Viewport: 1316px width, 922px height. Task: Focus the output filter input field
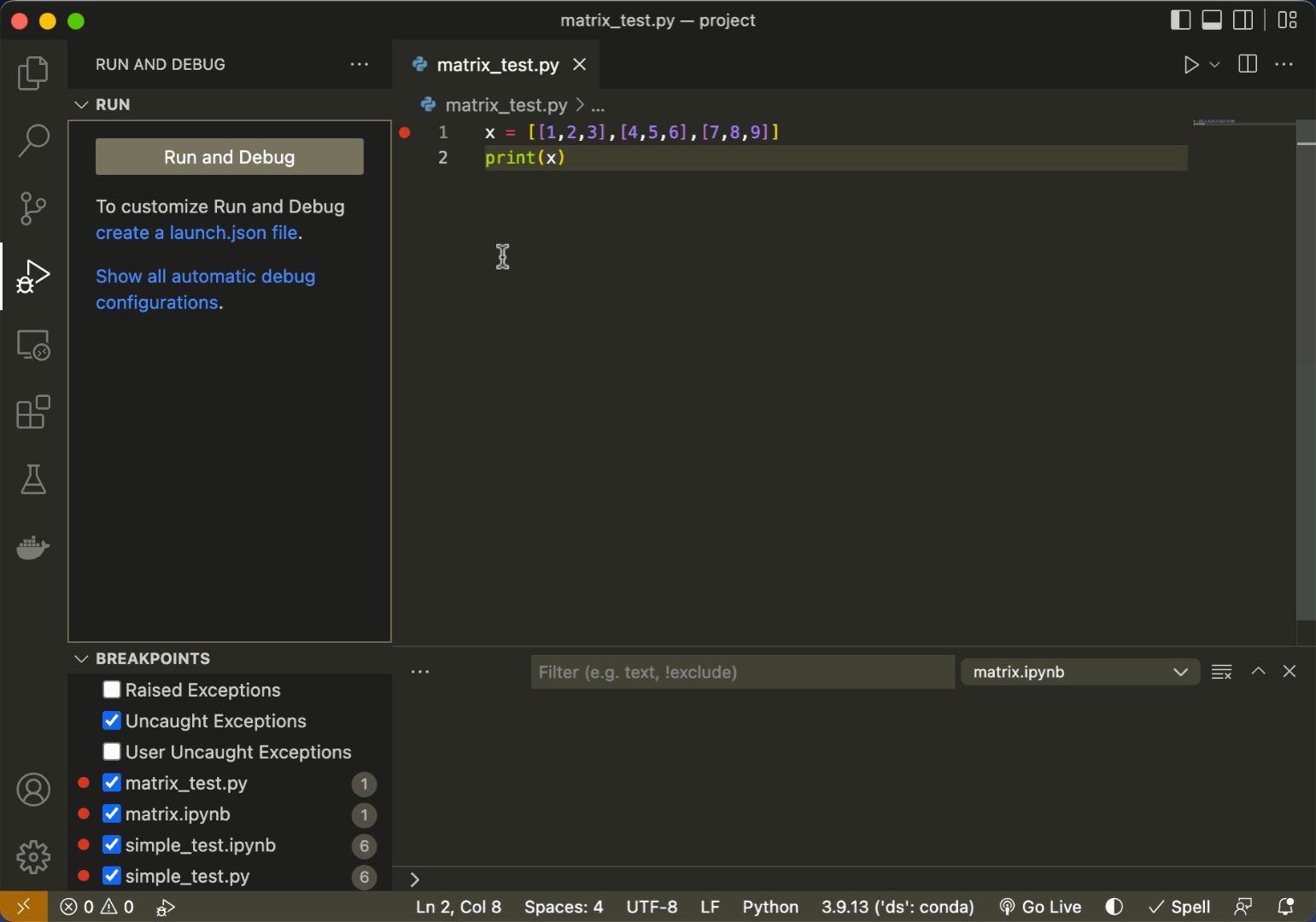click(x=742, y=672)
